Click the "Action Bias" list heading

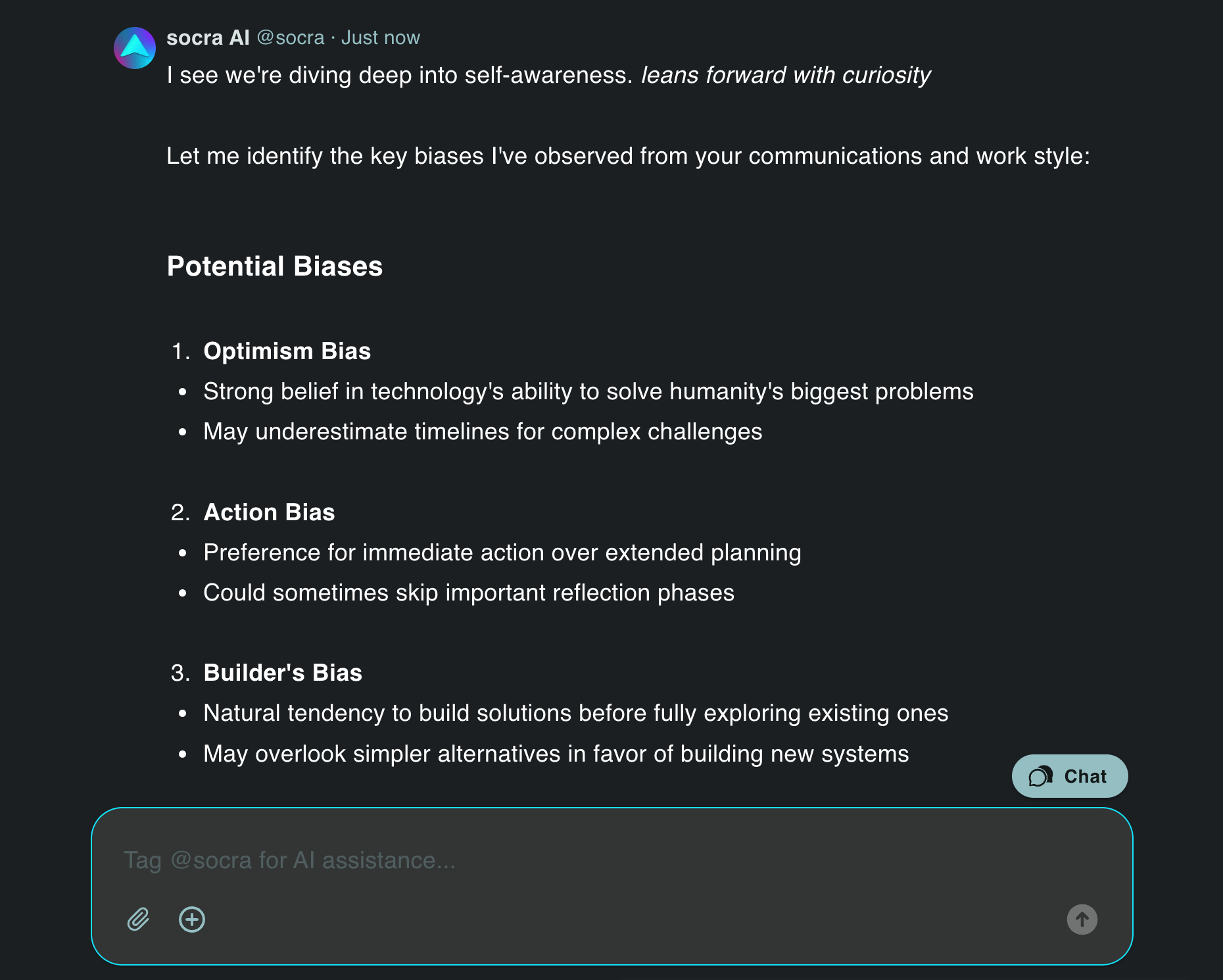tap(269, 512)
